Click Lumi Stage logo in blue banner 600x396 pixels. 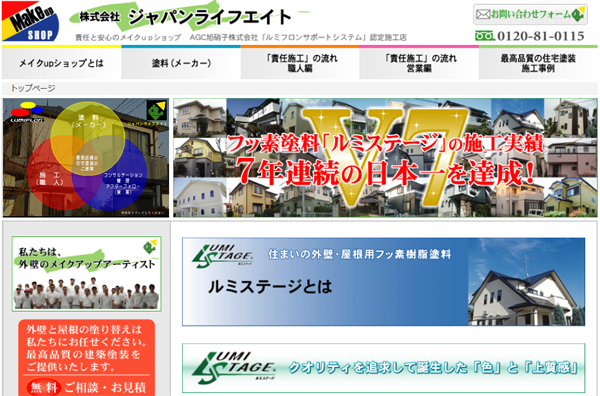pos(222,255)
